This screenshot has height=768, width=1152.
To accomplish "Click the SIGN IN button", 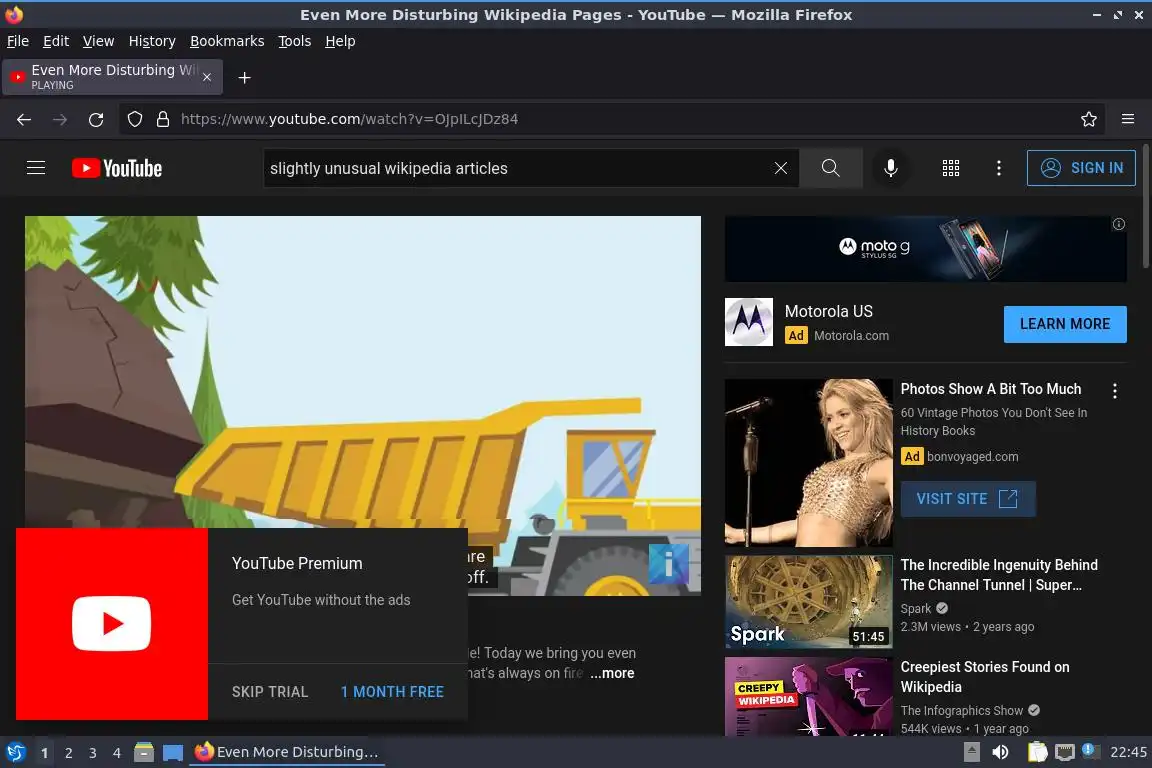I will [x=1081, y=168].
